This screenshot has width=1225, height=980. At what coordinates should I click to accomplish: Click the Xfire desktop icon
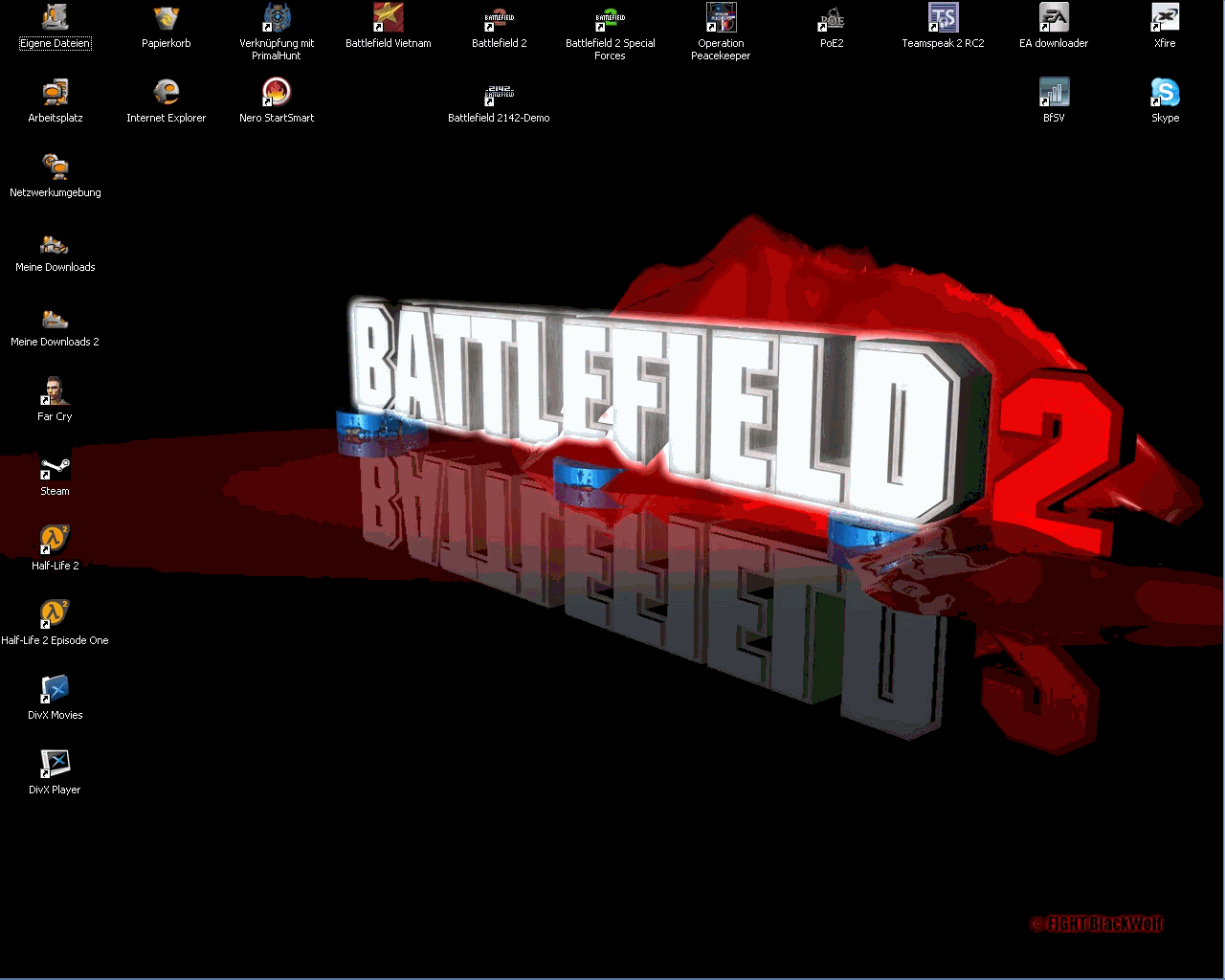tap(1166, 17)
